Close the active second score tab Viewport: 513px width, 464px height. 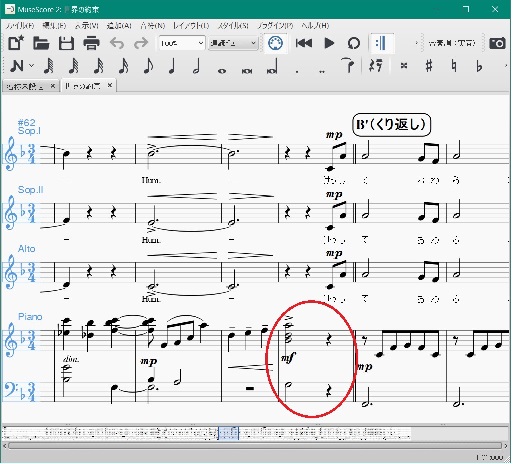click(110, 85)
